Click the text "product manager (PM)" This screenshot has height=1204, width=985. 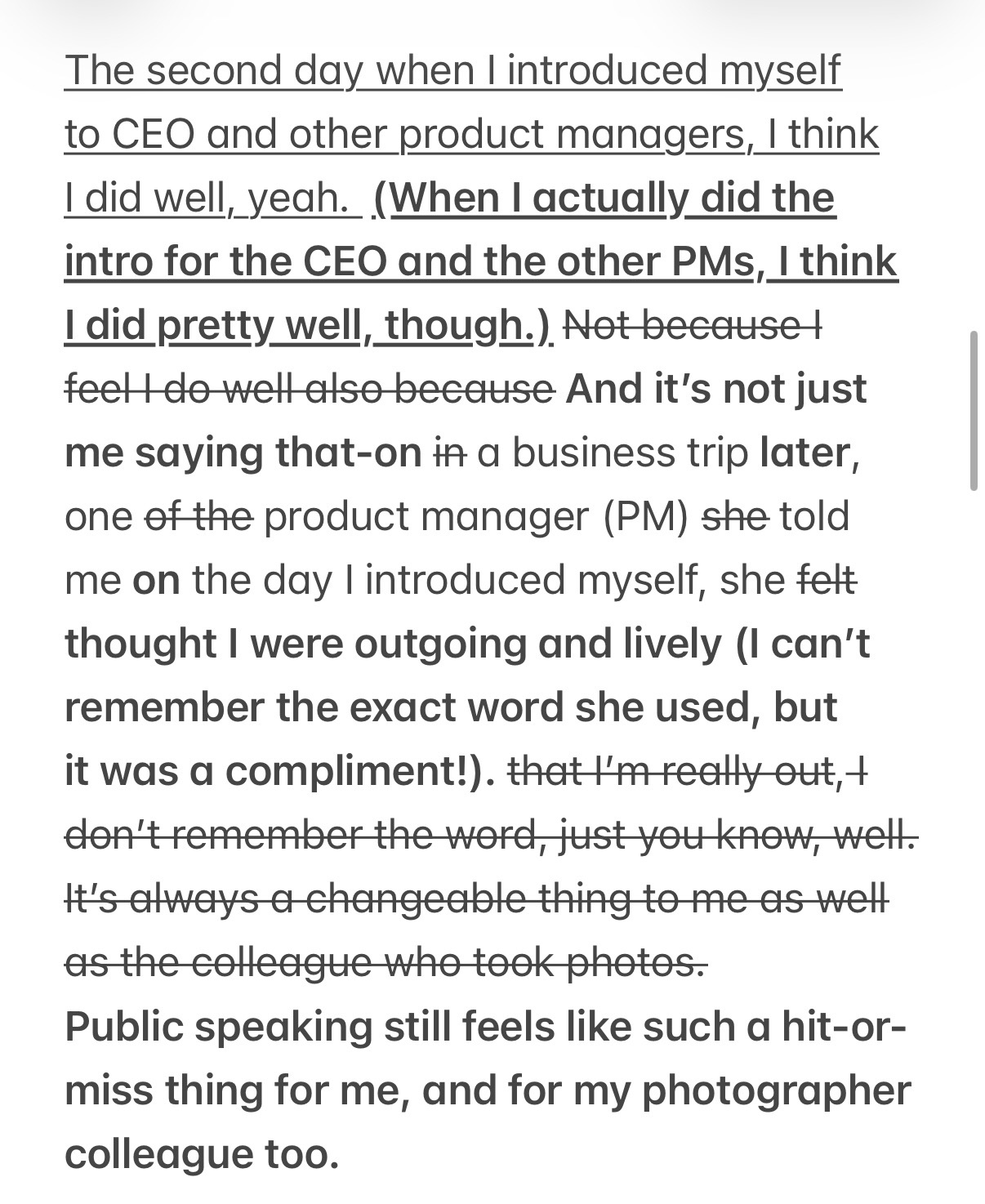477,516
